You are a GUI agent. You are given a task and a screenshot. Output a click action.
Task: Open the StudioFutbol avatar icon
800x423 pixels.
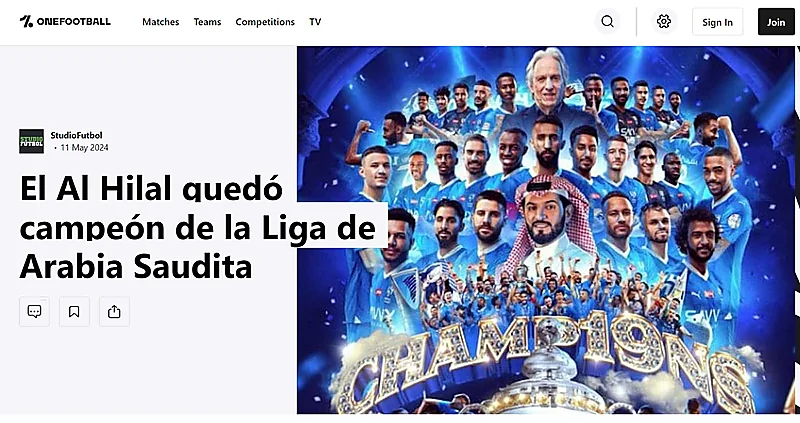tap(32, 141)
